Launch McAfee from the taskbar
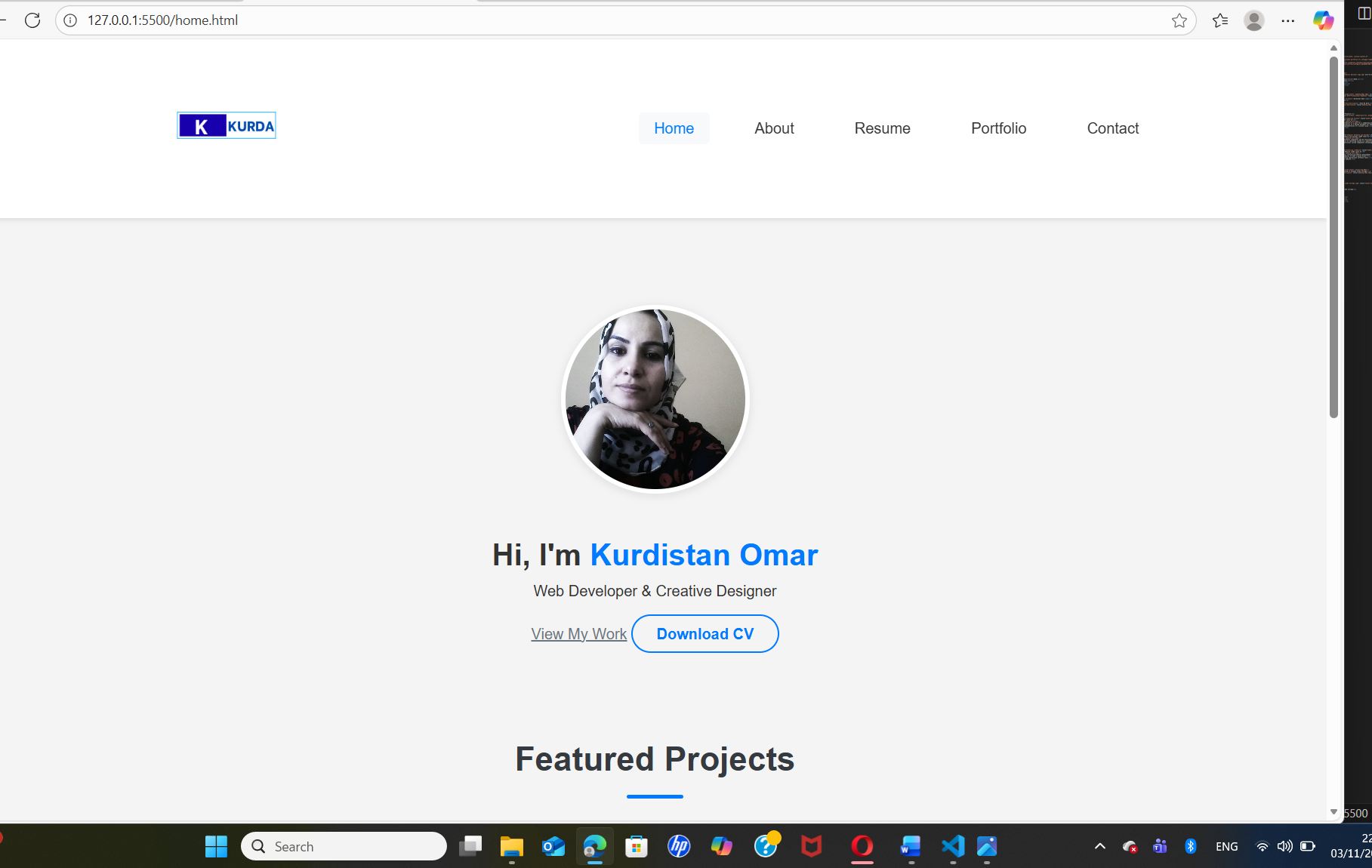 click(810, 846)
